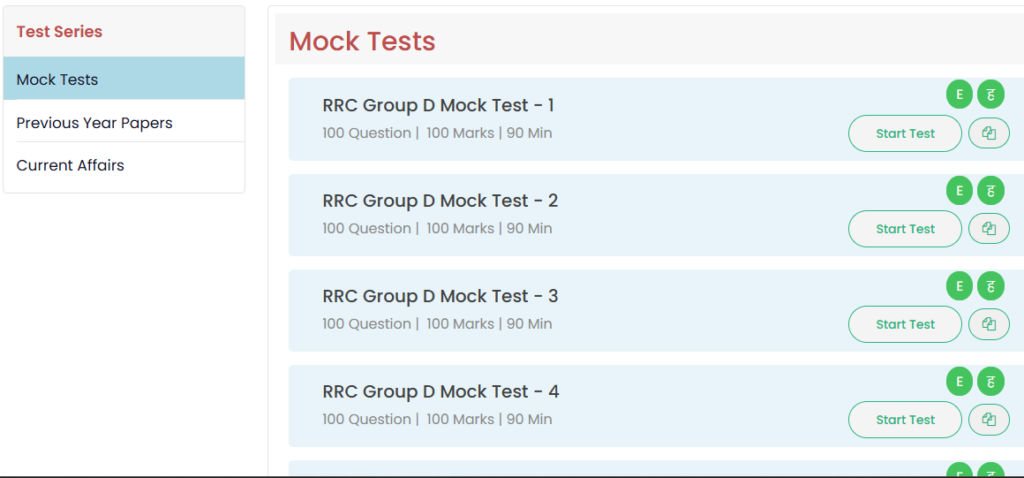Open the Mock Tests sidebar item
This screenshot has height=478, width=1024.
click(124, 79)
